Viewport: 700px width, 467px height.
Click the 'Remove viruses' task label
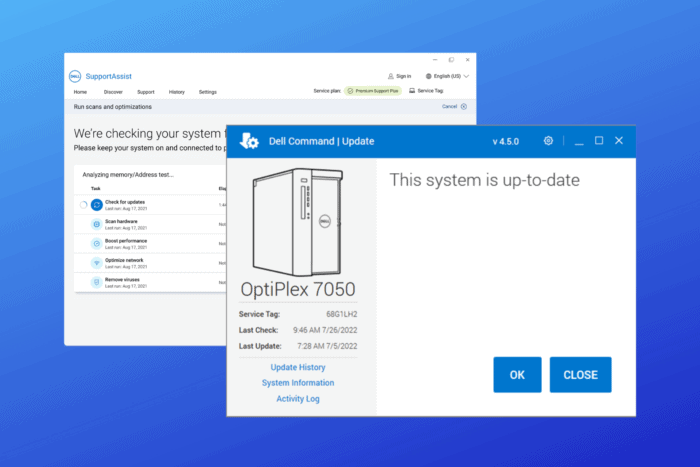122,279
